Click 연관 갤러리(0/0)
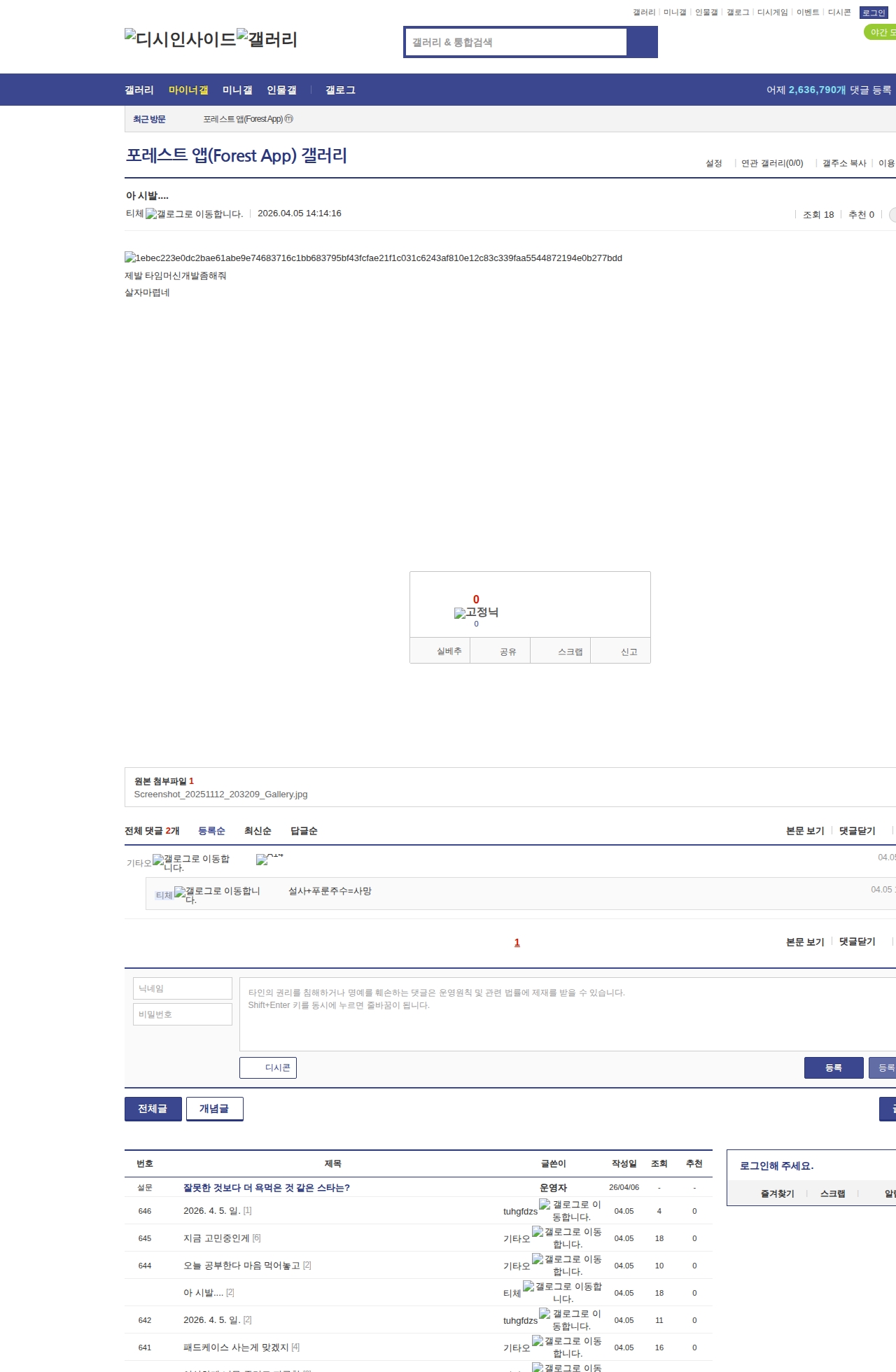The width and height of the screenshot is (896, 1372). pos(772,163)
